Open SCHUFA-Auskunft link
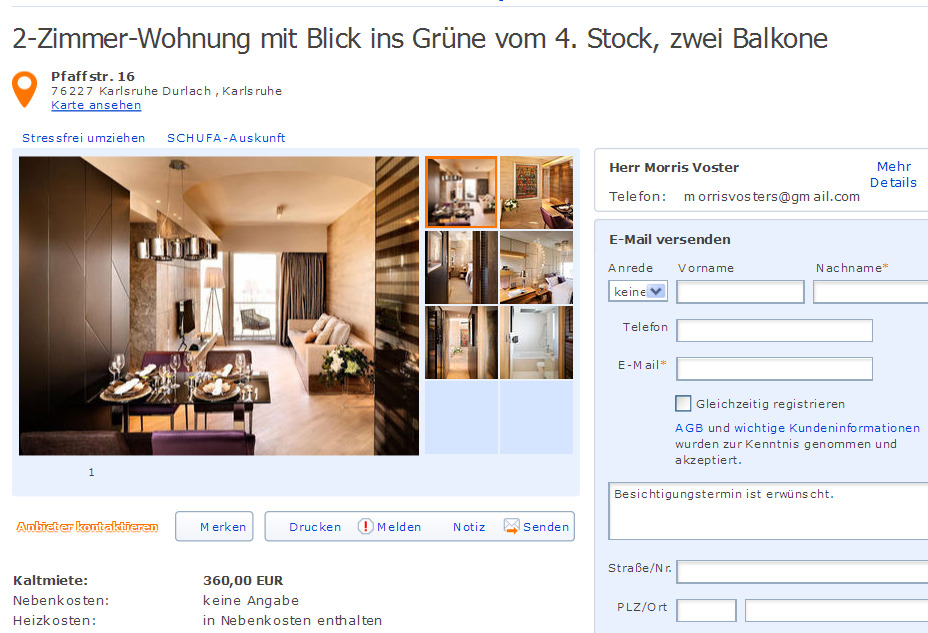Viewport: 928px width, 633px height. tap(226, 138)
